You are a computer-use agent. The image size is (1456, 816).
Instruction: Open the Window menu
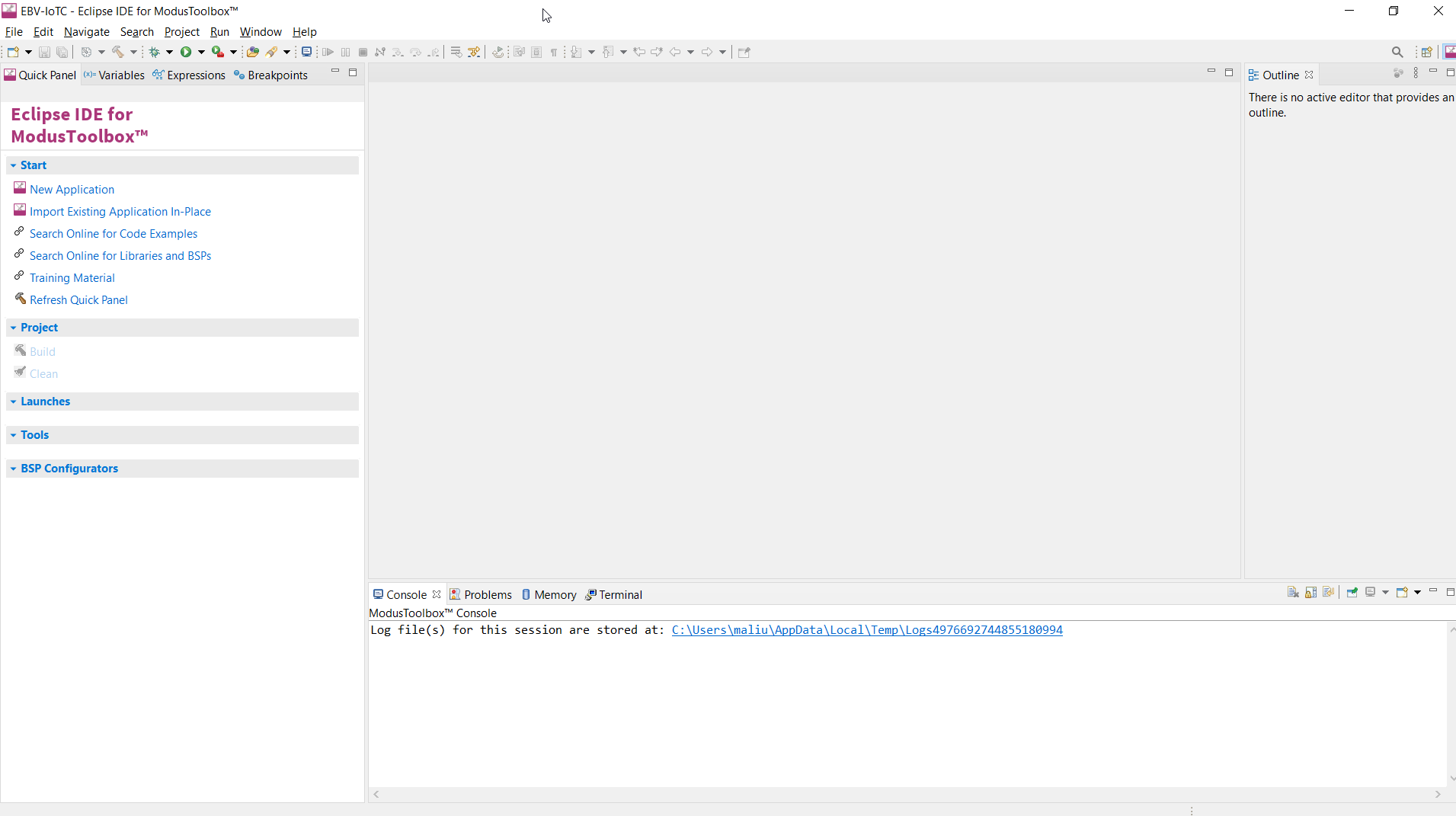tap(261, 32)
